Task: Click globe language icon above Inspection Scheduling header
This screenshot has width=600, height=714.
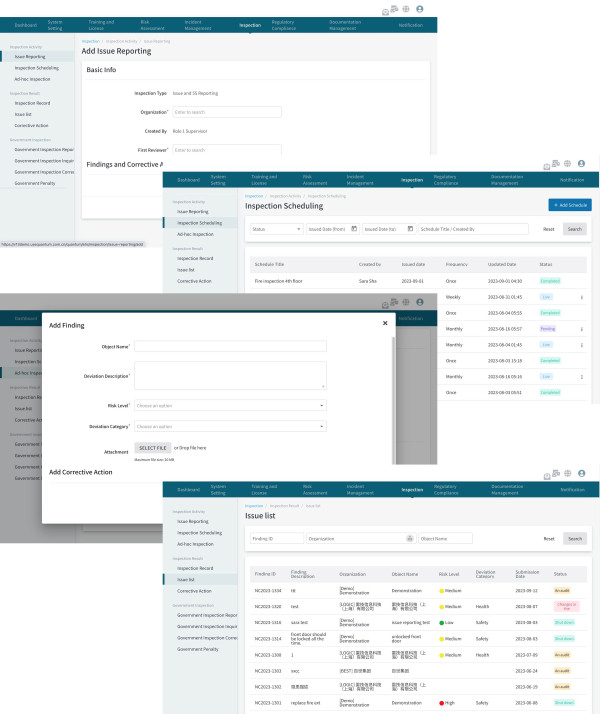Action: click(568, 164)
